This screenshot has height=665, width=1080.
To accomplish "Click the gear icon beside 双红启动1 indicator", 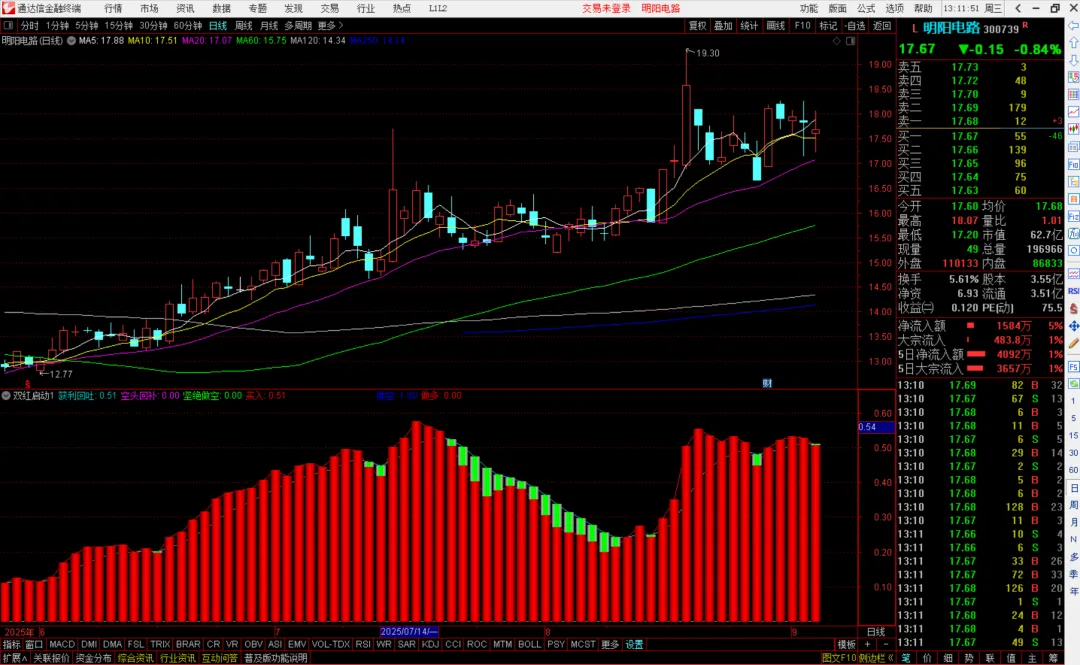I will click(x=6, y=396).
